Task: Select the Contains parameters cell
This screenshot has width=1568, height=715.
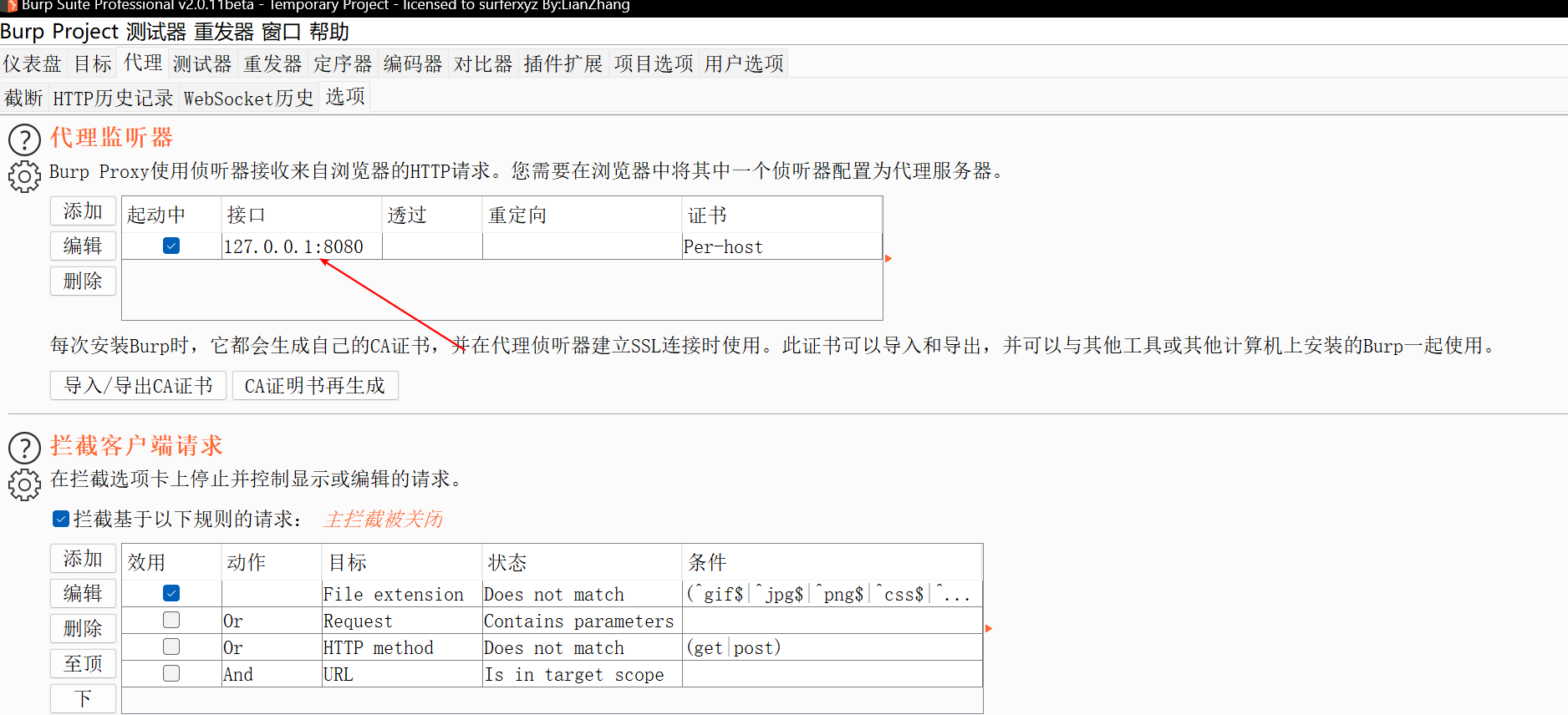Action: pos(582,621)
